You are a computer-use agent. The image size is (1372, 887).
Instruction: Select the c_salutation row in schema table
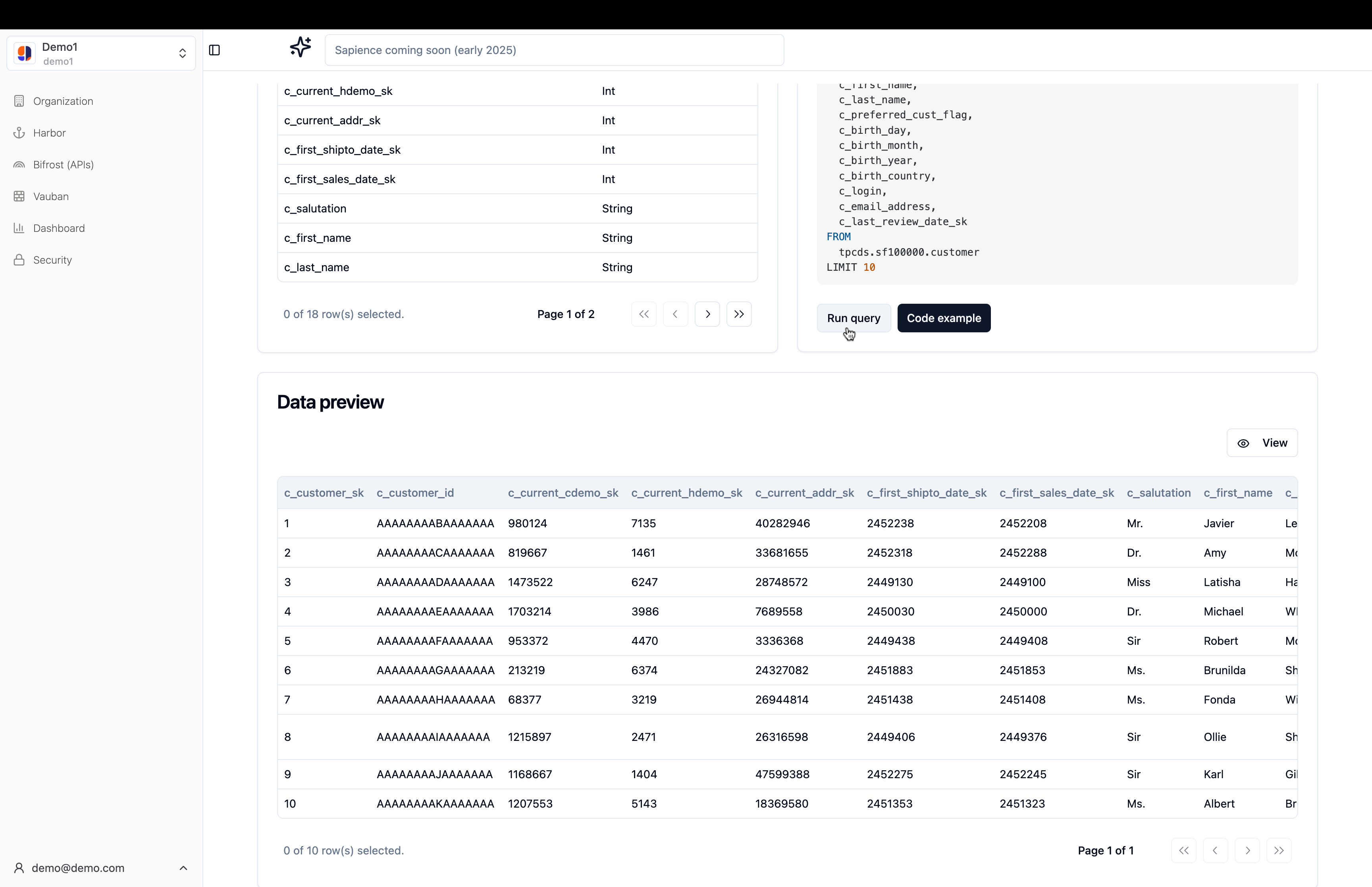(x=517, y=208)
